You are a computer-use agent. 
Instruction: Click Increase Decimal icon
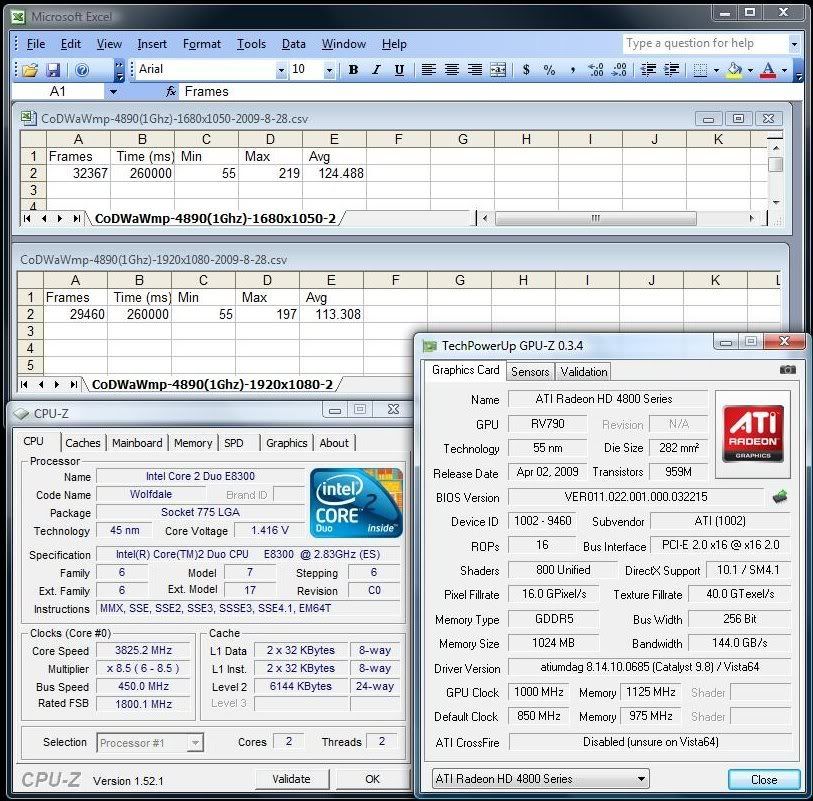click(x=596, y=69)
